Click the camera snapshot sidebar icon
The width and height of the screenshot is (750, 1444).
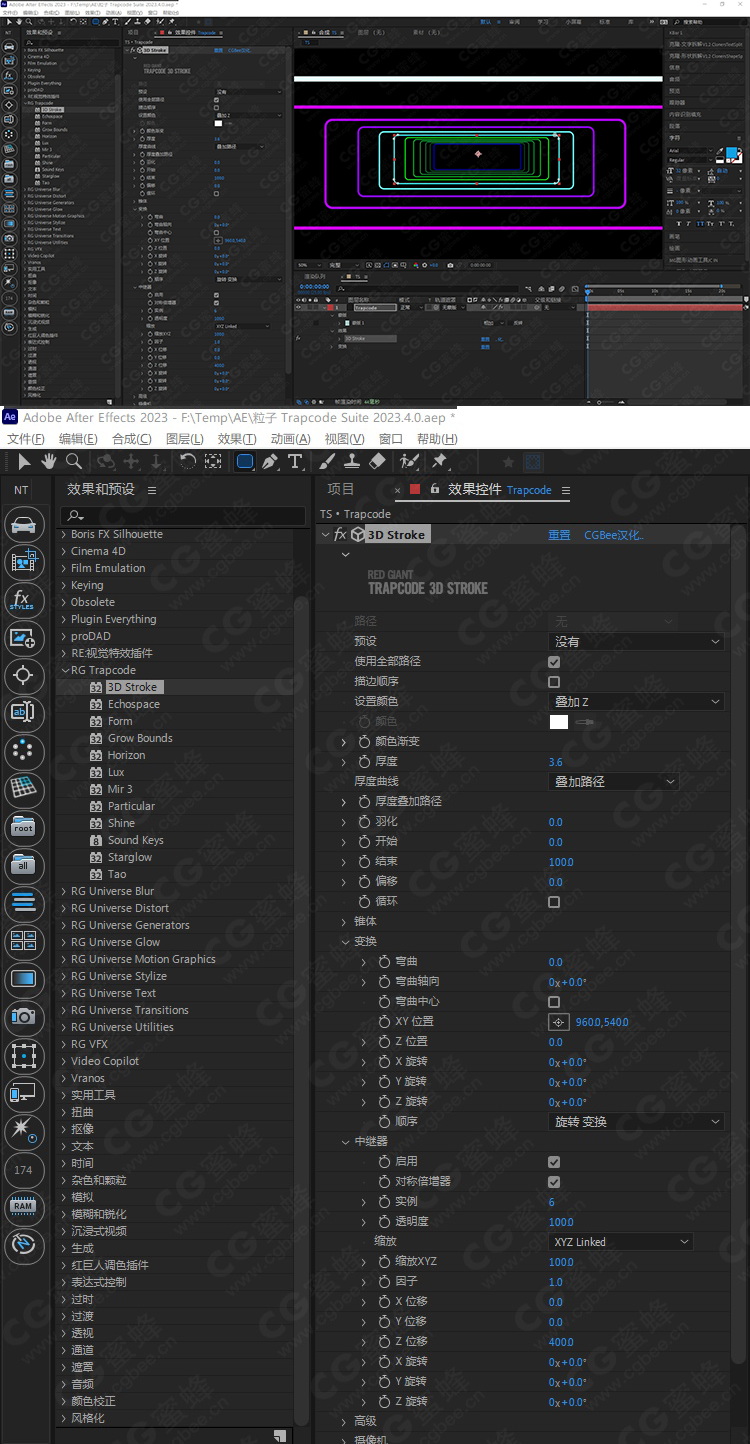[23, 1017]
